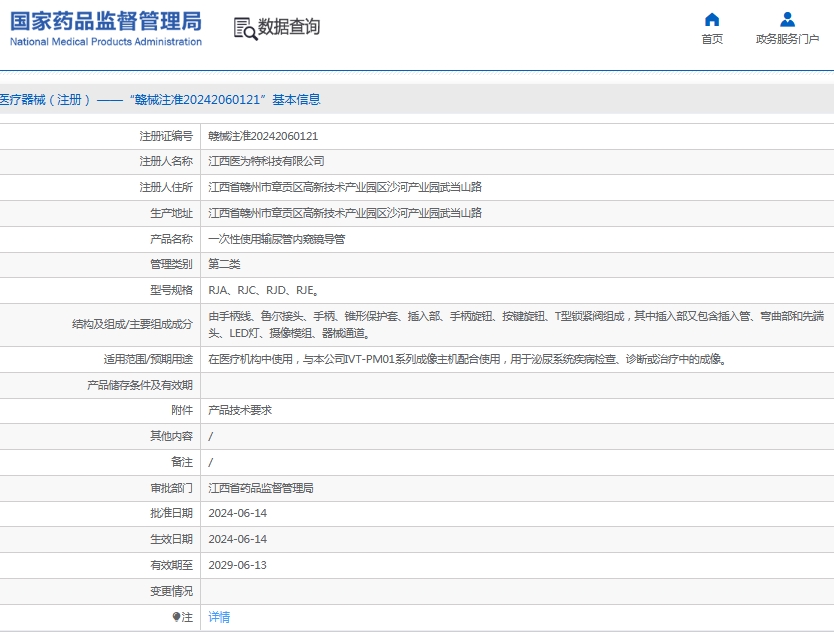Click the approval department 江西省药品监督管理局
834x636 pixels.
(261, 488)
